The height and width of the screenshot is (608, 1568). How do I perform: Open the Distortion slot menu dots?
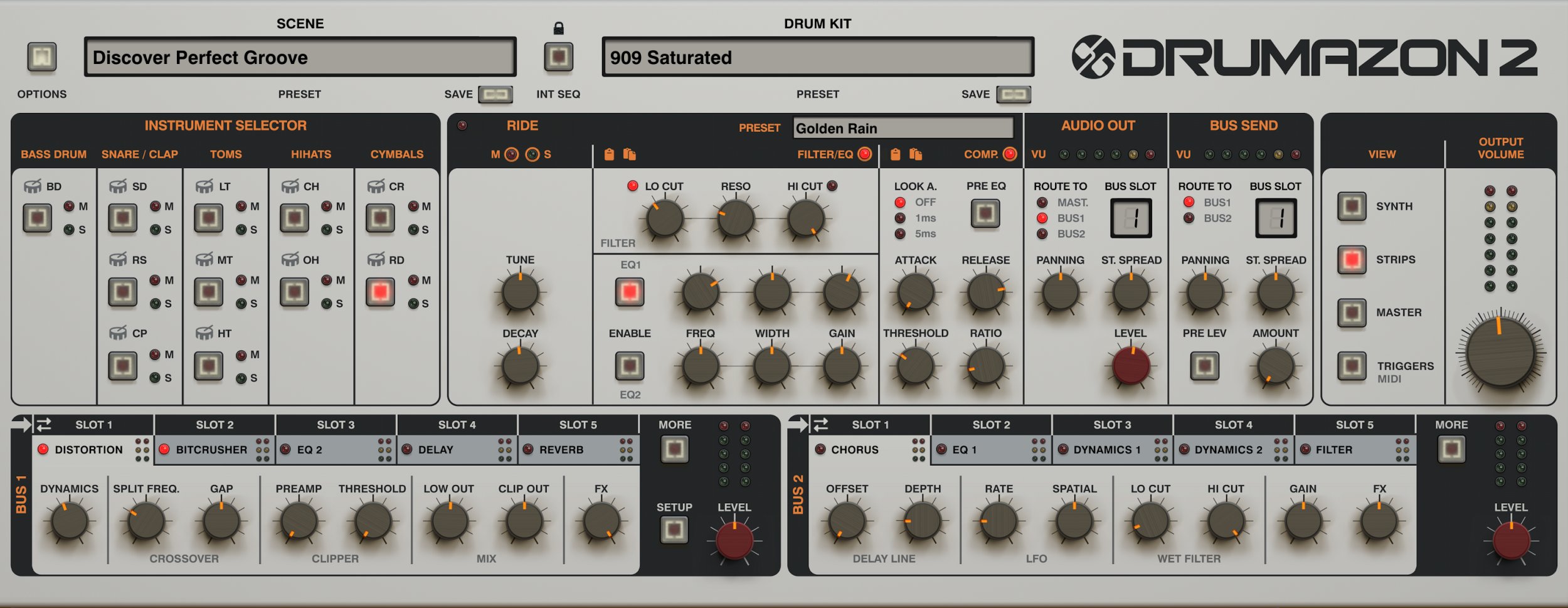[142, 450]
